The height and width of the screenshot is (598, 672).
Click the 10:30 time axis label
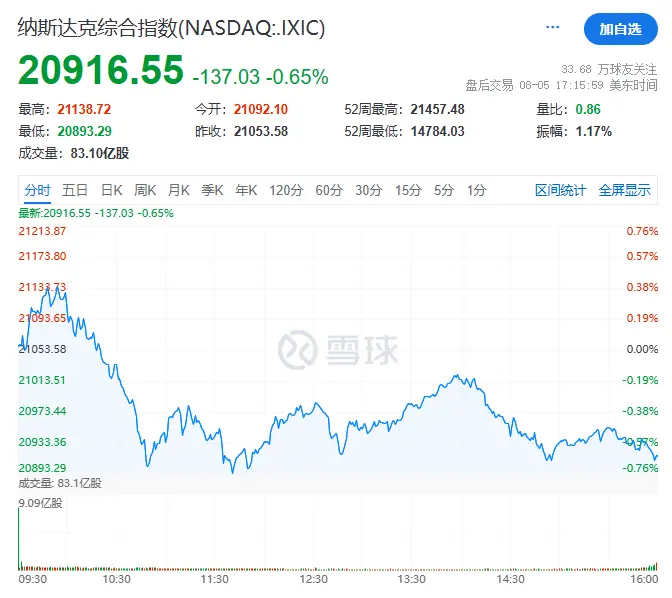pos(117,580)
